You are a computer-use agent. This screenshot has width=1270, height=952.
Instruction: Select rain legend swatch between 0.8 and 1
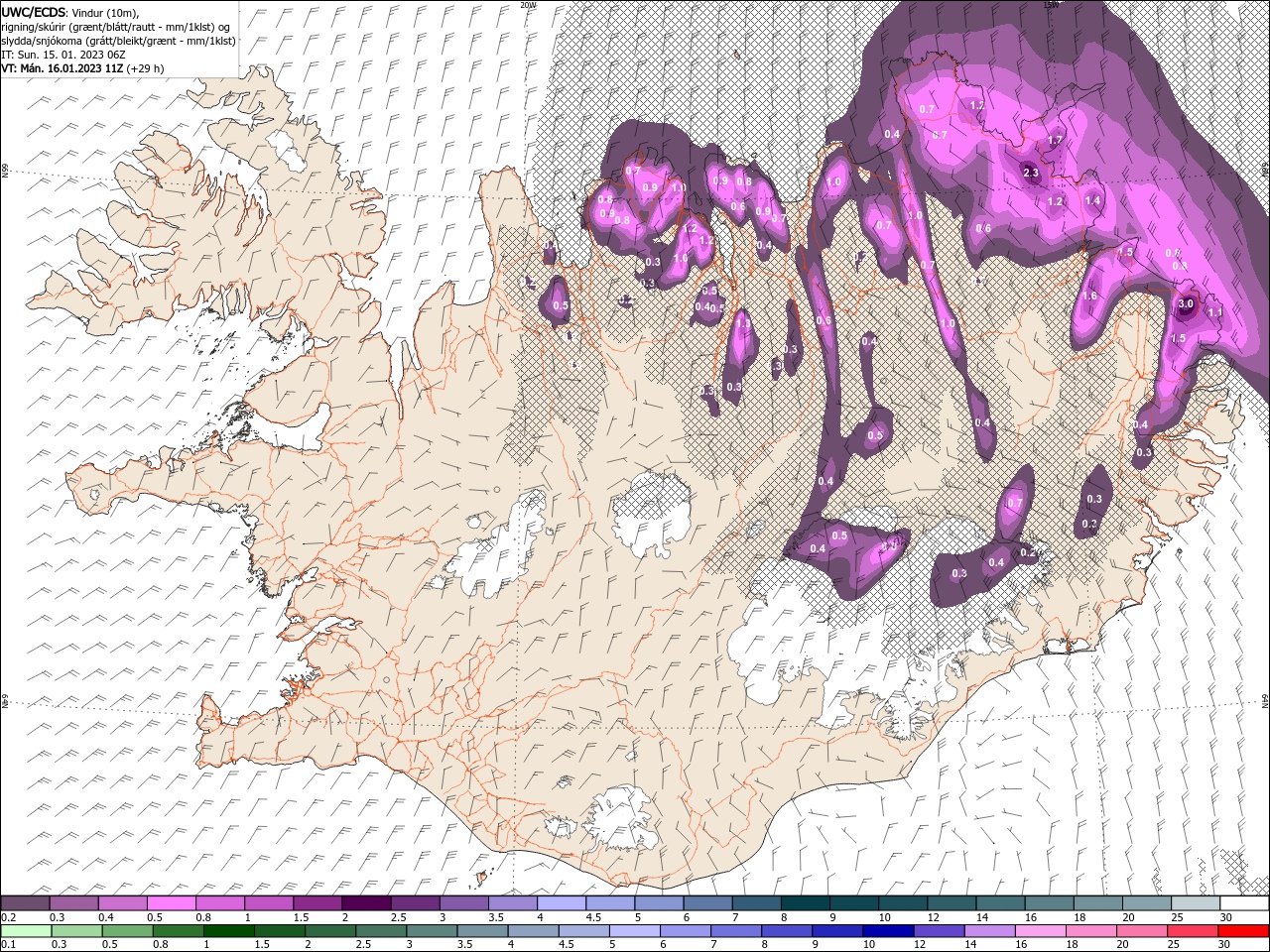click(x=178, y=931)
